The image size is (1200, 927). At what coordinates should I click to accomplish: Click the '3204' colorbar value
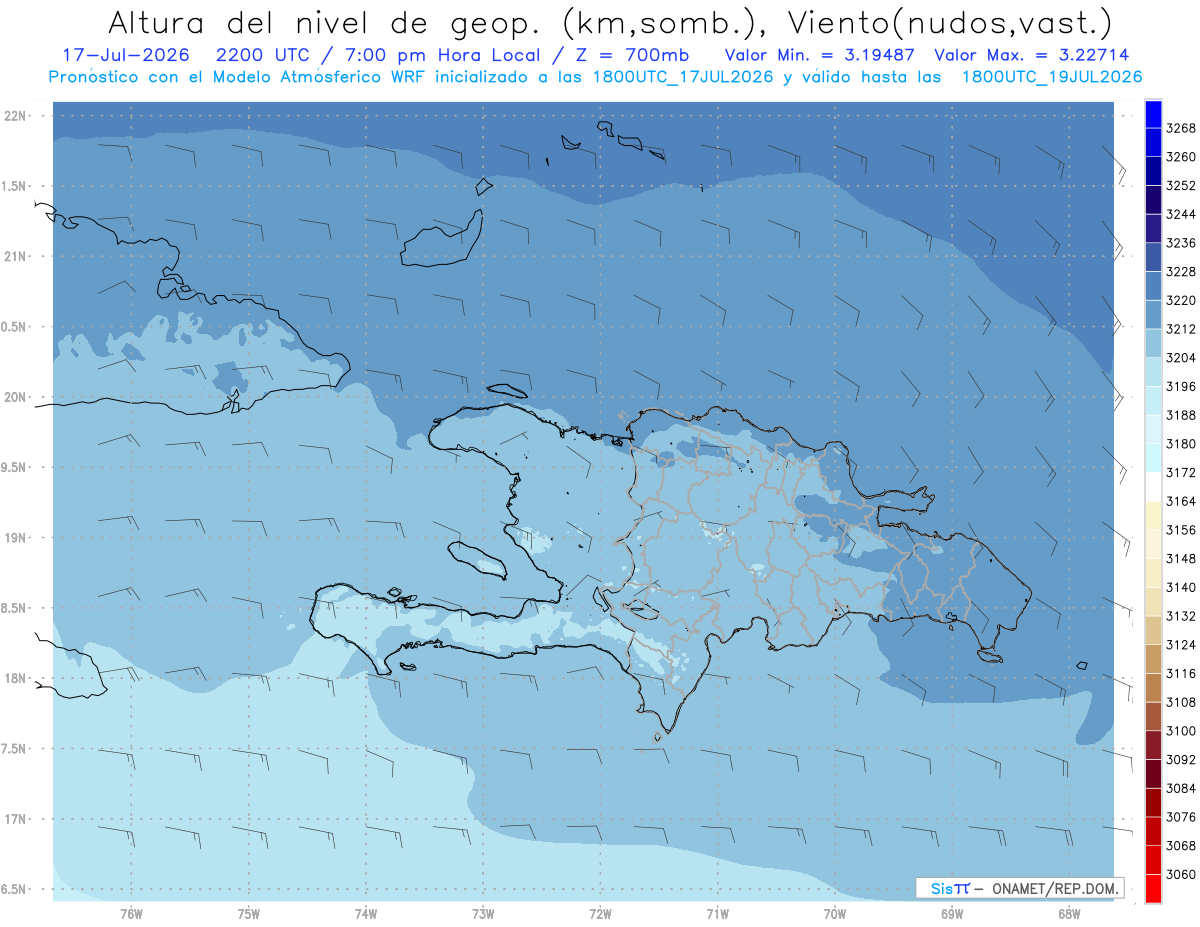[x=1181, y=358]
